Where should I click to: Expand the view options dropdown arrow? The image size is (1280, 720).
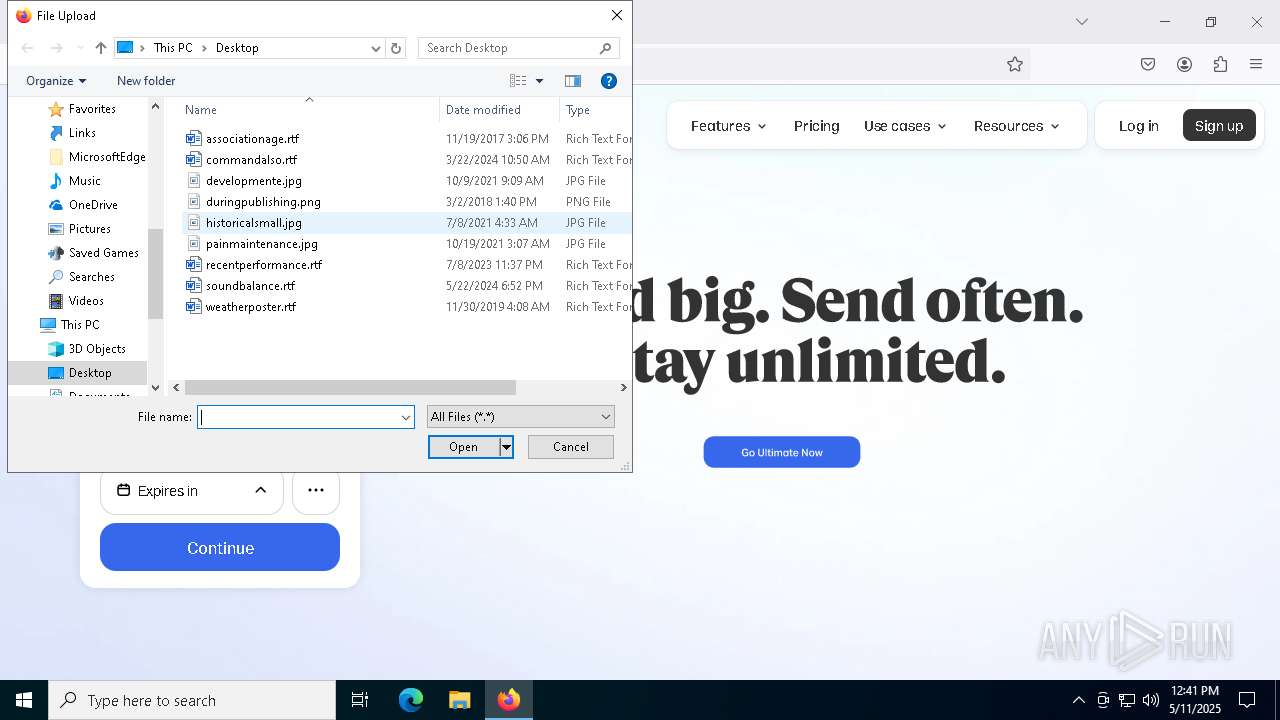coord(539,81)
